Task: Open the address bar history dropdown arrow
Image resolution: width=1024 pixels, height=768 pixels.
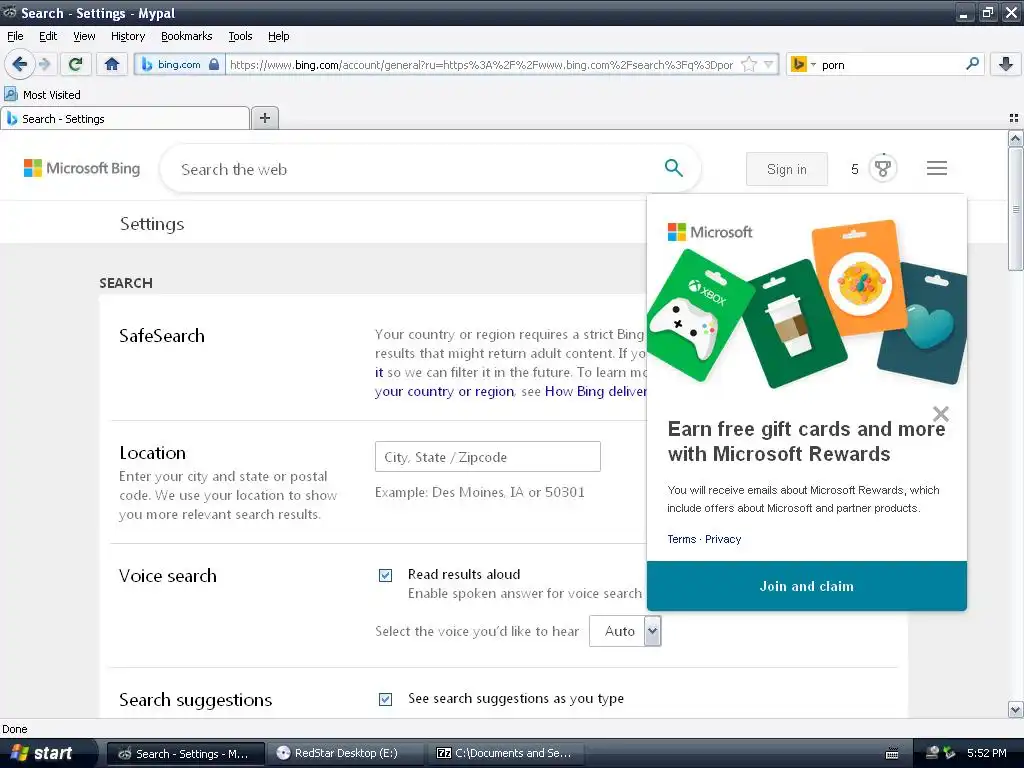Action: pos(769,64)
